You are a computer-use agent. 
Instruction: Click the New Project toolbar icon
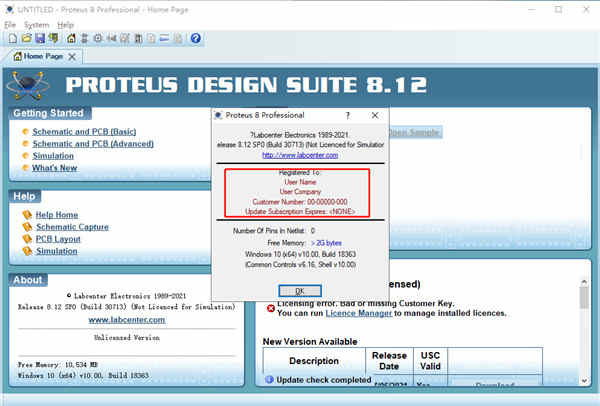click(13, 38)
